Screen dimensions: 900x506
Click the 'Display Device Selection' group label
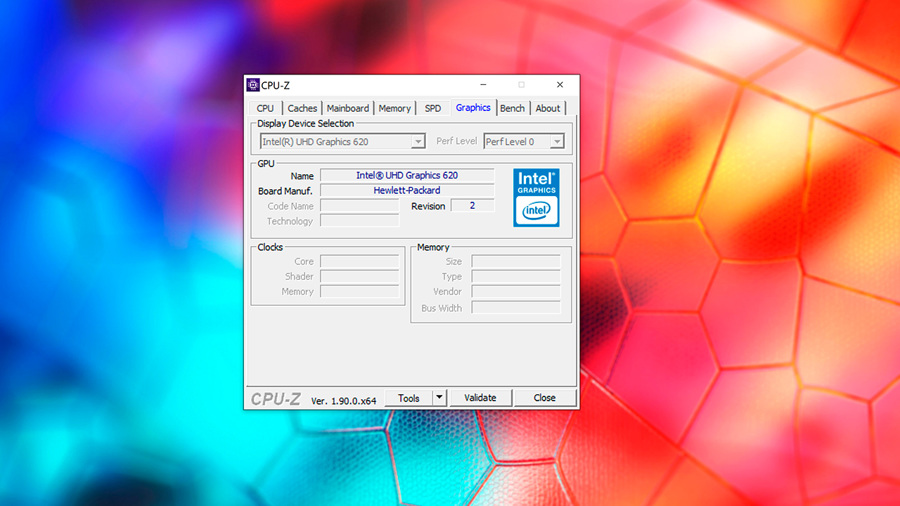pos(305,123)
